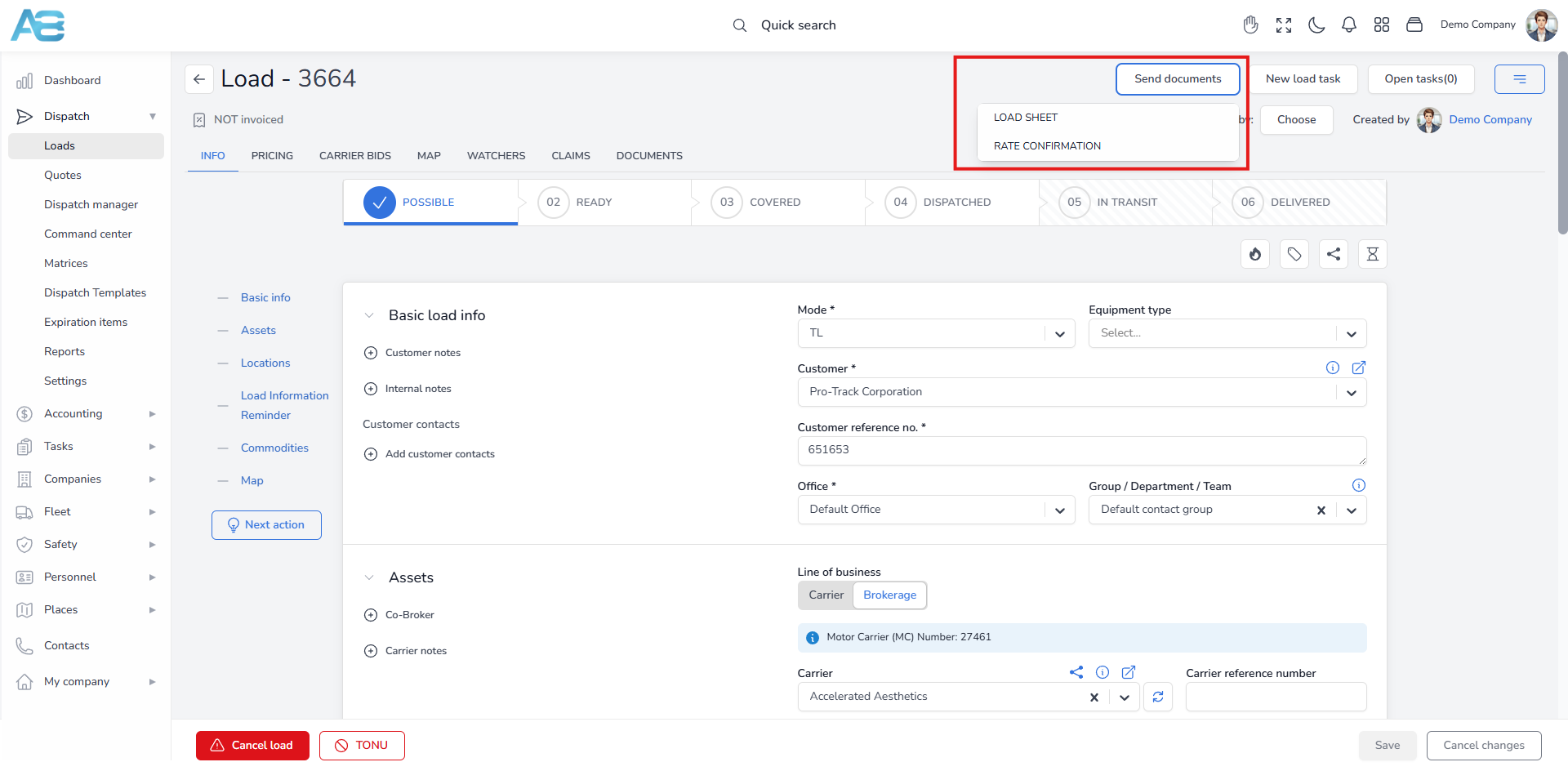Add Co-Broker plus icon
This screenshot has height=771, width=1568.
coord(371,615)
